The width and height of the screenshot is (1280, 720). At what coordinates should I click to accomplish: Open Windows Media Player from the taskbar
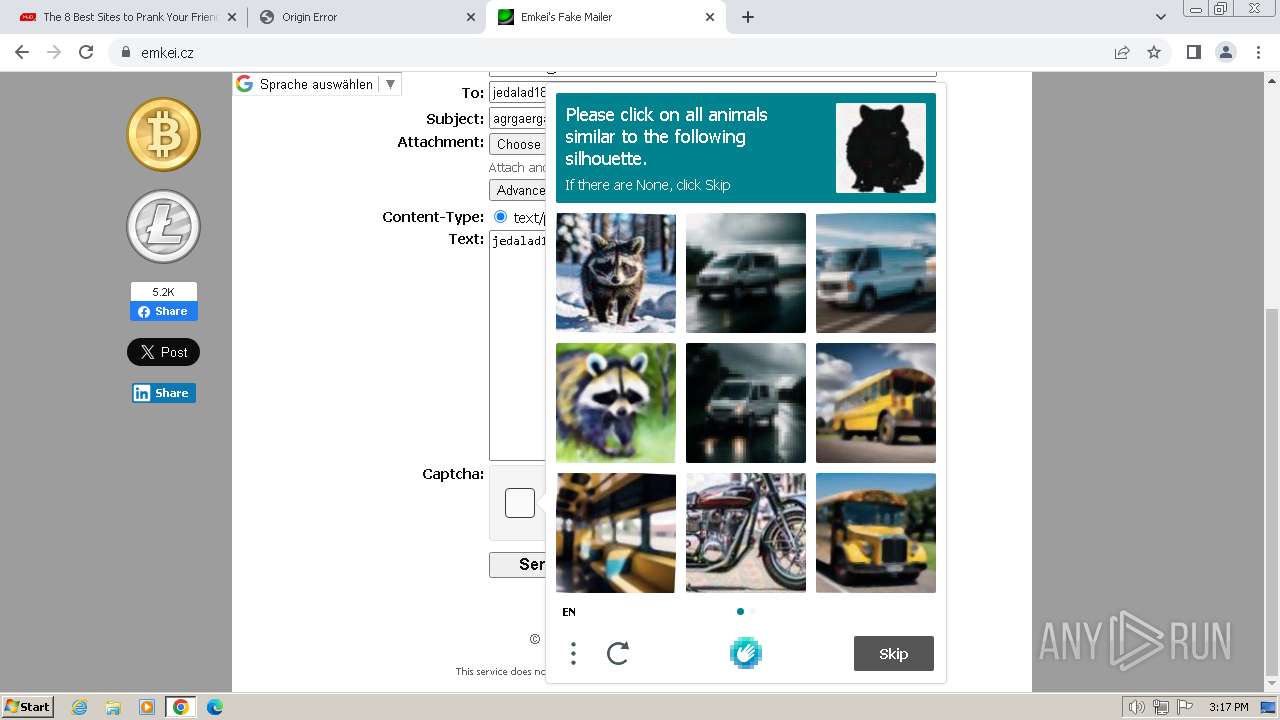click(x=147, y=707)
